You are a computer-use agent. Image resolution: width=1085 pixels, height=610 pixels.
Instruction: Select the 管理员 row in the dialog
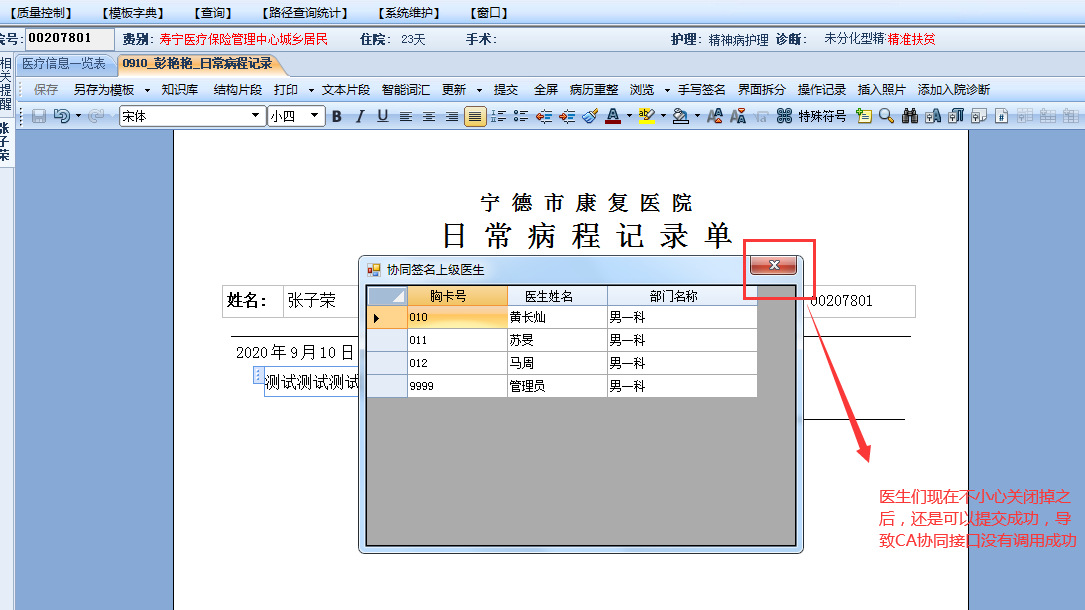[561, 386]
